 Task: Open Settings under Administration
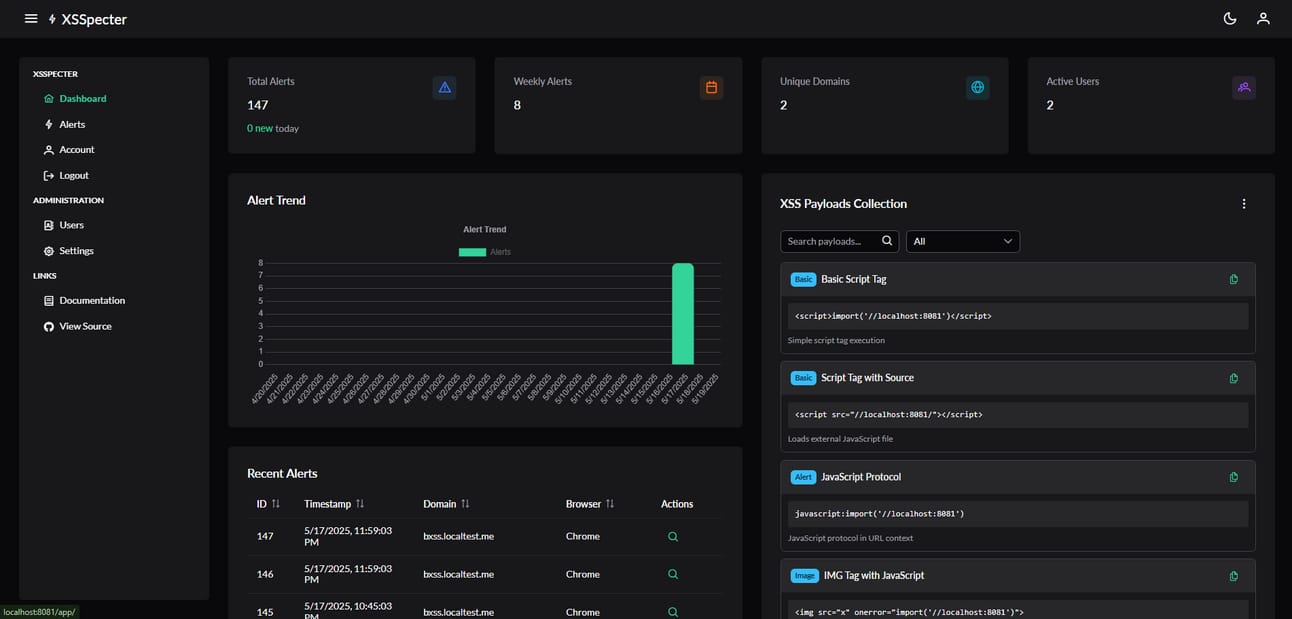click(69, 251)
